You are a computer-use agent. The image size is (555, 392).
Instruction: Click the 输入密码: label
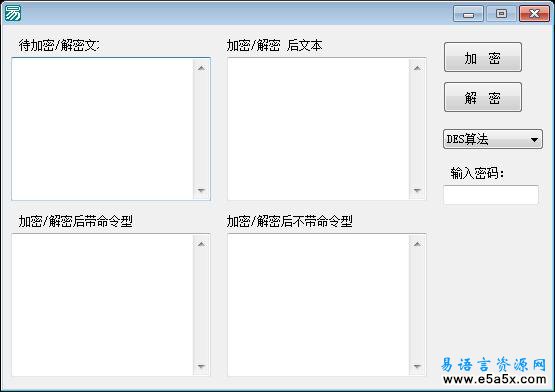(477, 173)
